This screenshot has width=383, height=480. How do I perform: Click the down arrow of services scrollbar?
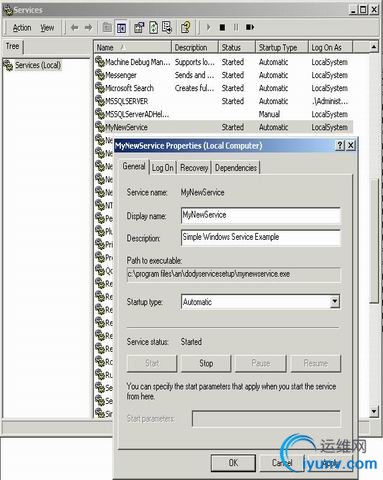374,411
